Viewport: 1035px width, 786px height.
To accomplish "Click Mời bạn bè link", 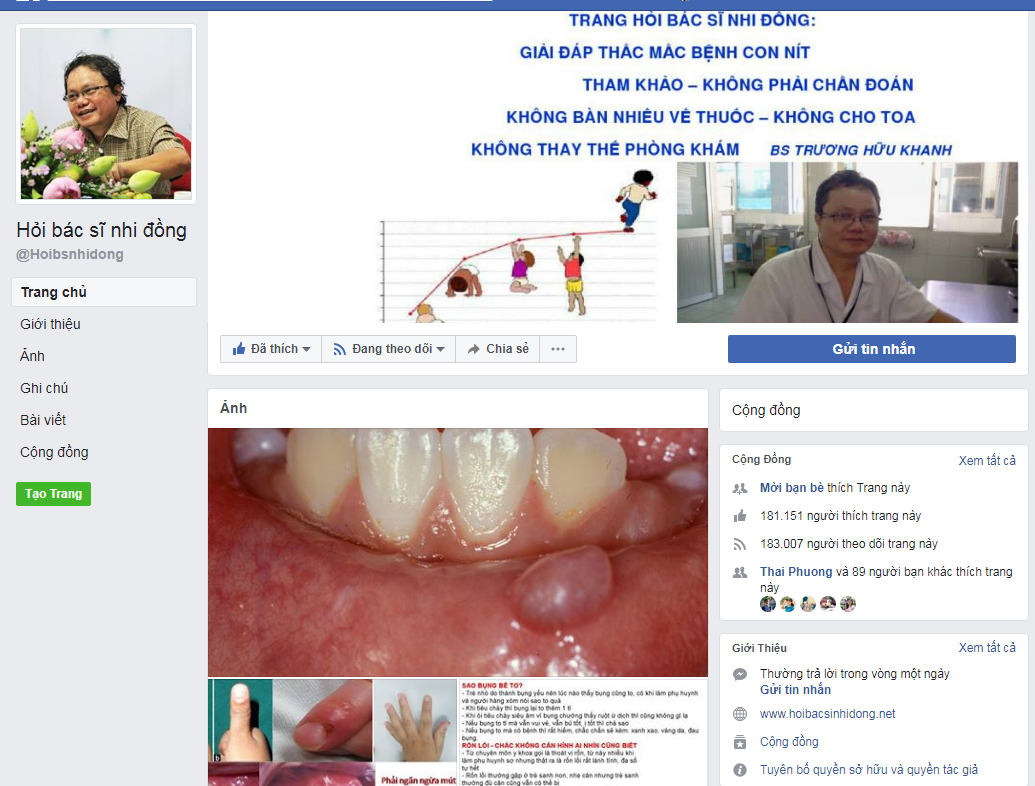I will tap(791, 488).
